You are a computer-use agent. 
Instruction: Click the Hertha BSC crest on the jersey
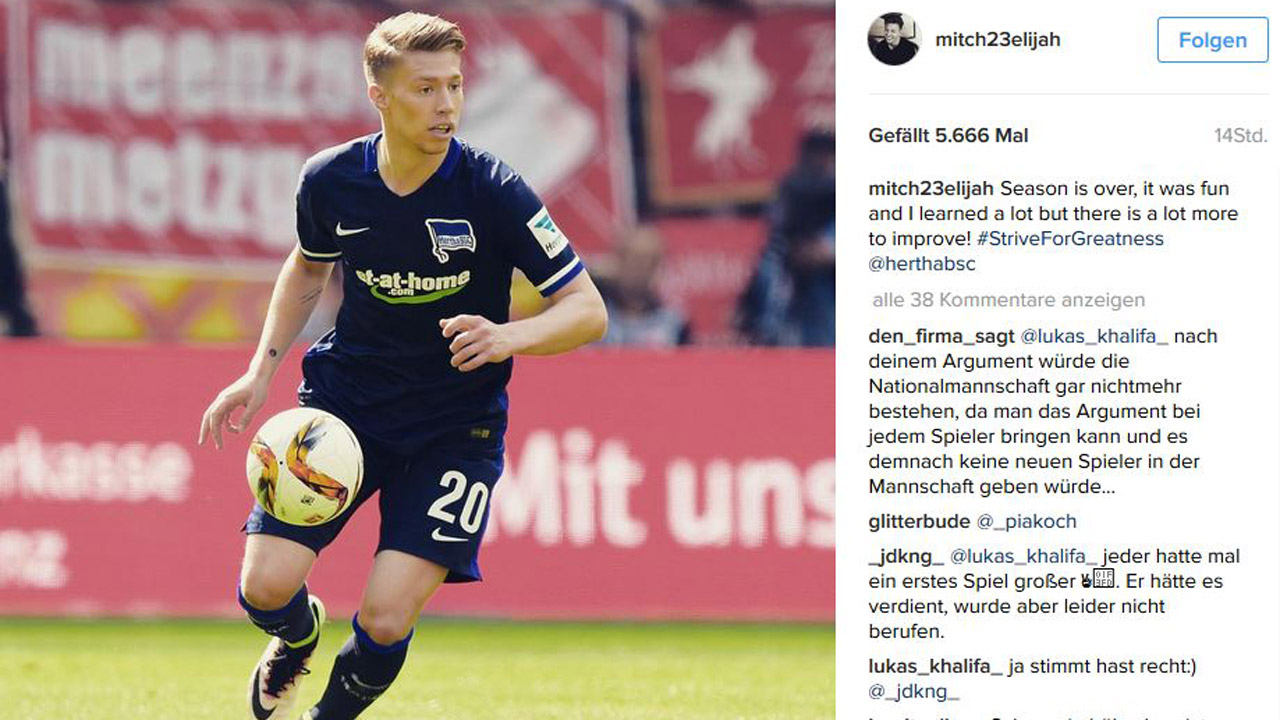(450, 240)
